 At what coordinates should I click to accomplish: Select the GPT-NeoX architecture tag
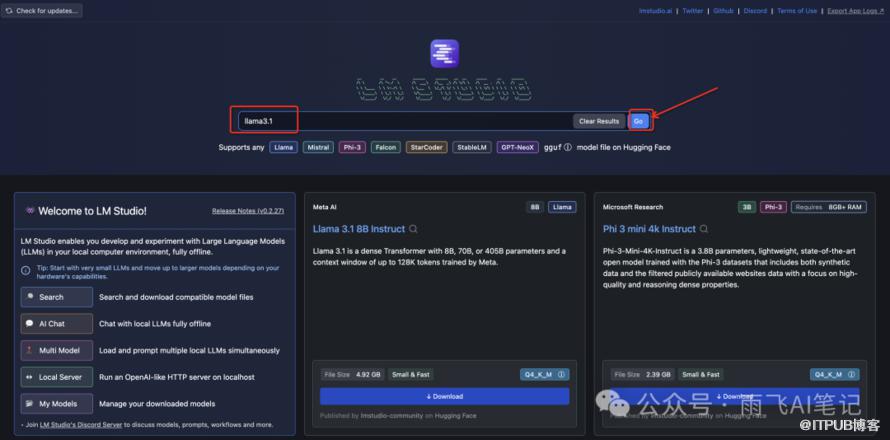(517, 147)
